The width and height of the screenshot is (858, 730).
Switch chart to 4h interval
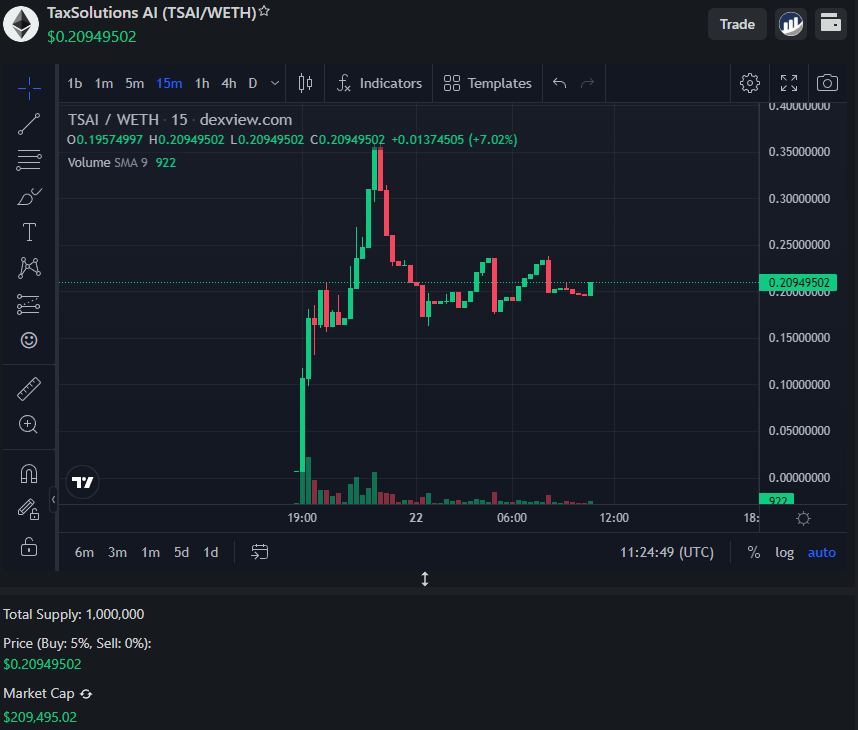click(229, 83)
